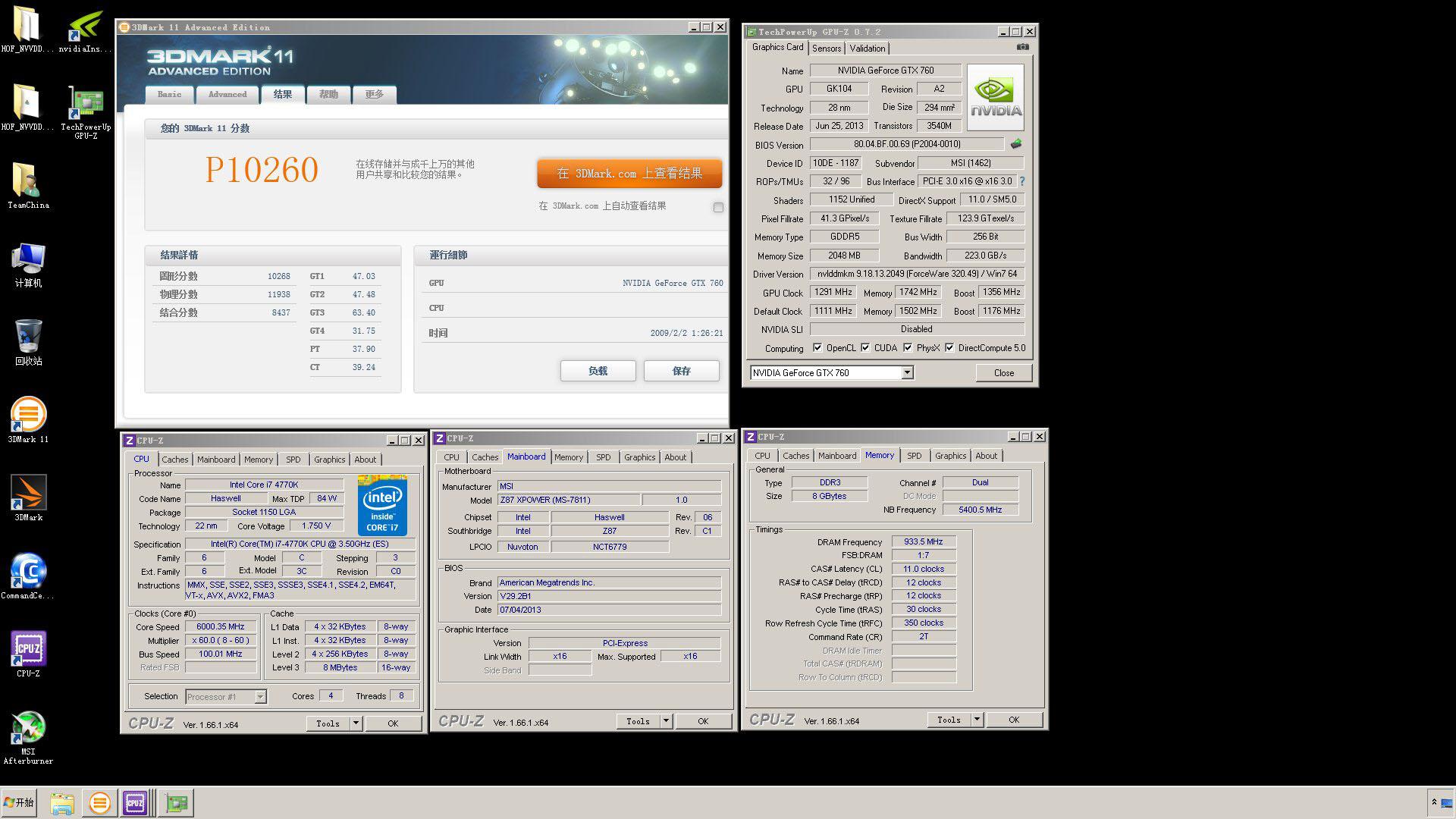Viewport: 1456px width, 819px height.
Task: Switch to the GPU-Z taskbar button
Action: [177, 803]
